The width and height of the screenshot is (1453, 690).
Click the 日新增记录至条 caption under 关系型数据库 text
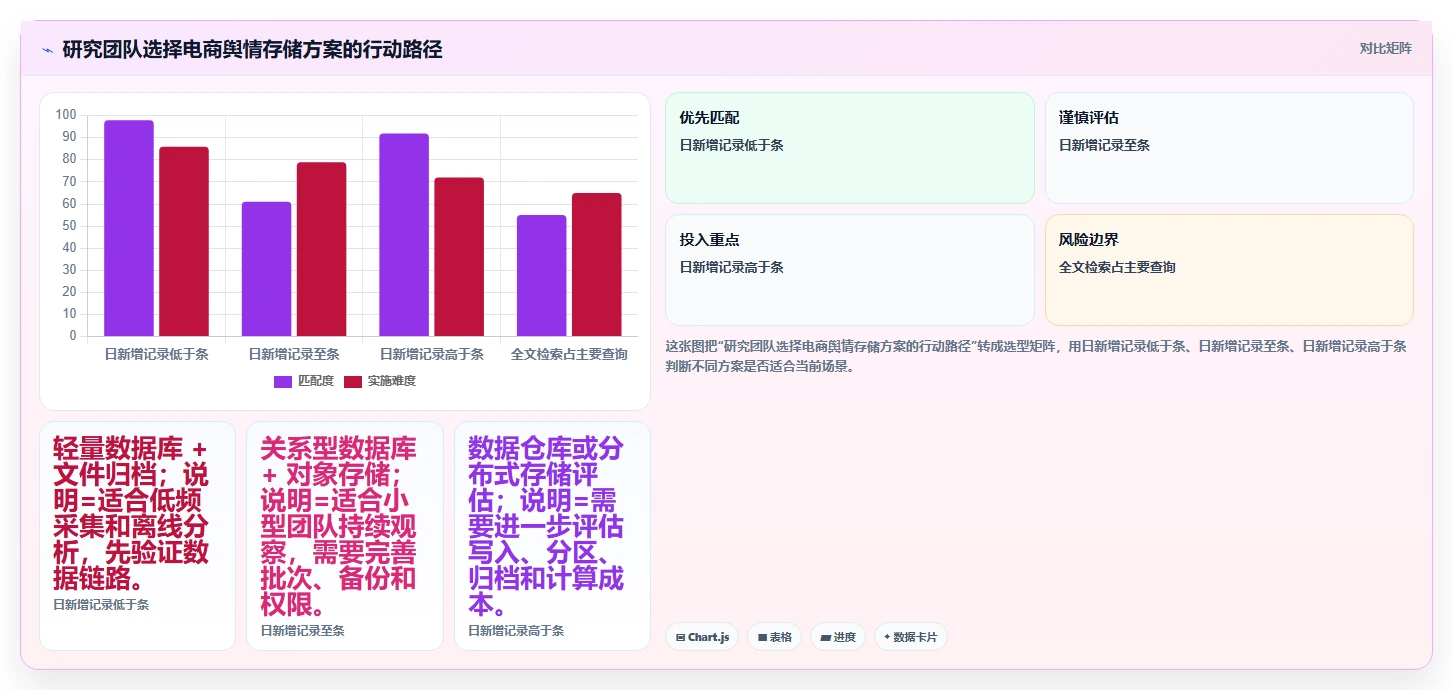(302, 630)
